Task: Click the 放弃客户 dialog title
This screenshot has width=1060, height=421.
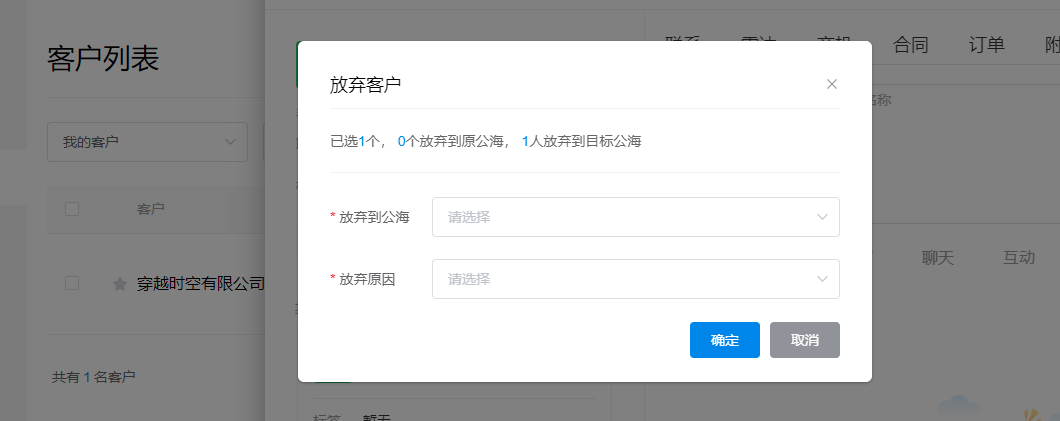Action: coord(365,85)
